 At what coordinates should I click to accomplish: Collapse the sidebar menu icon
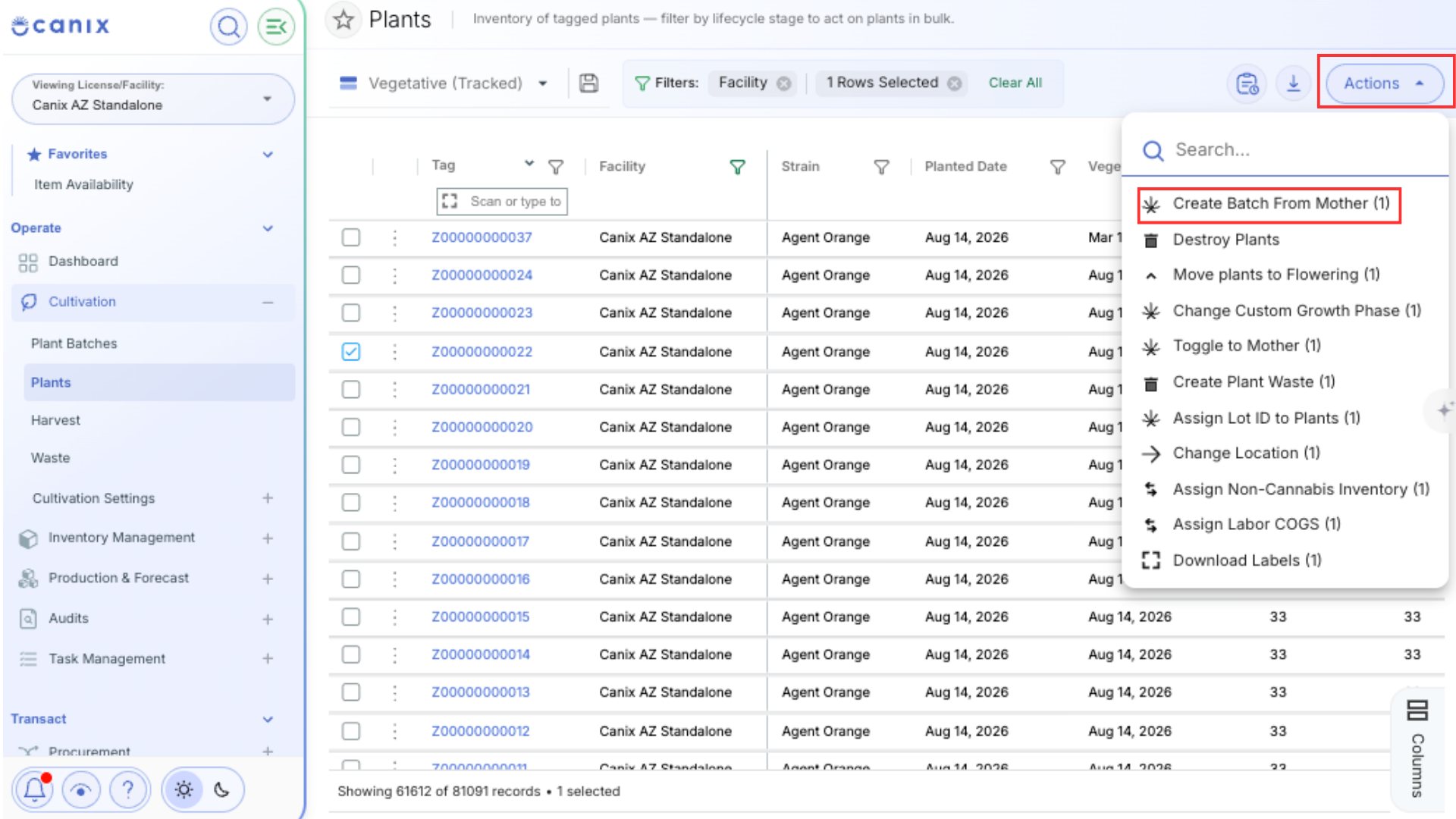click(276, 27)
